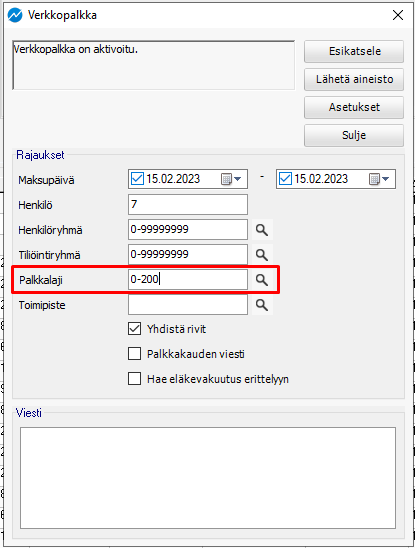Focus the Tiliöintiryhmä range field

(188, 255)
